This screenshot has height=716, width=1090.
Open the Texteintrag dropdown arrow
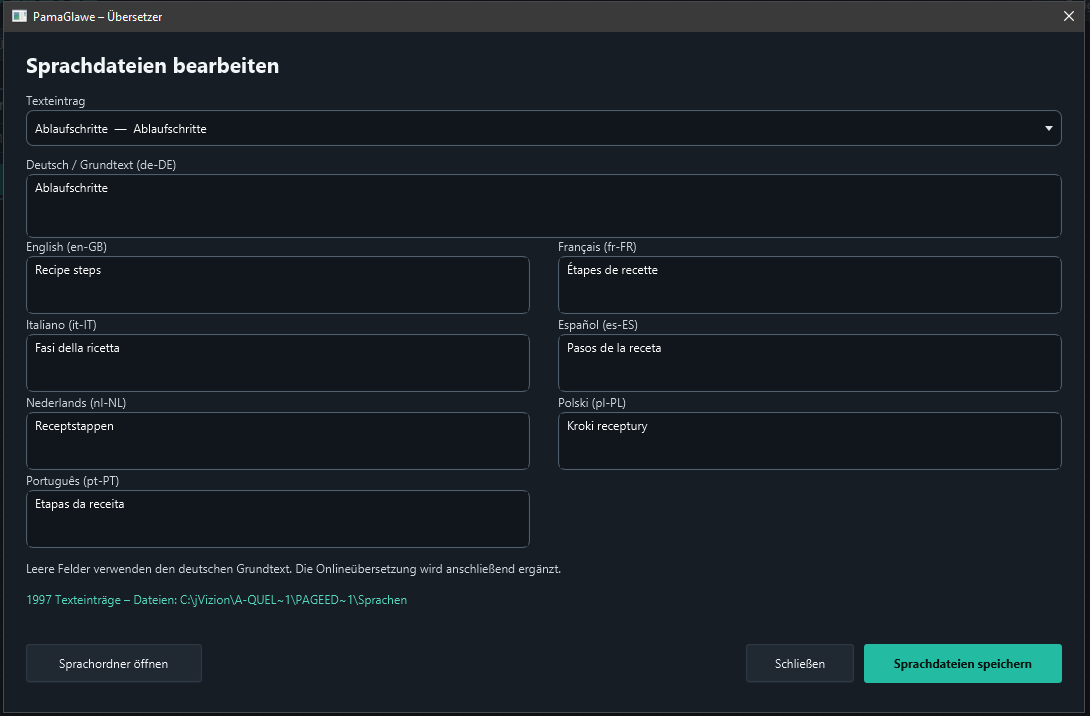tap(1048, 129)
